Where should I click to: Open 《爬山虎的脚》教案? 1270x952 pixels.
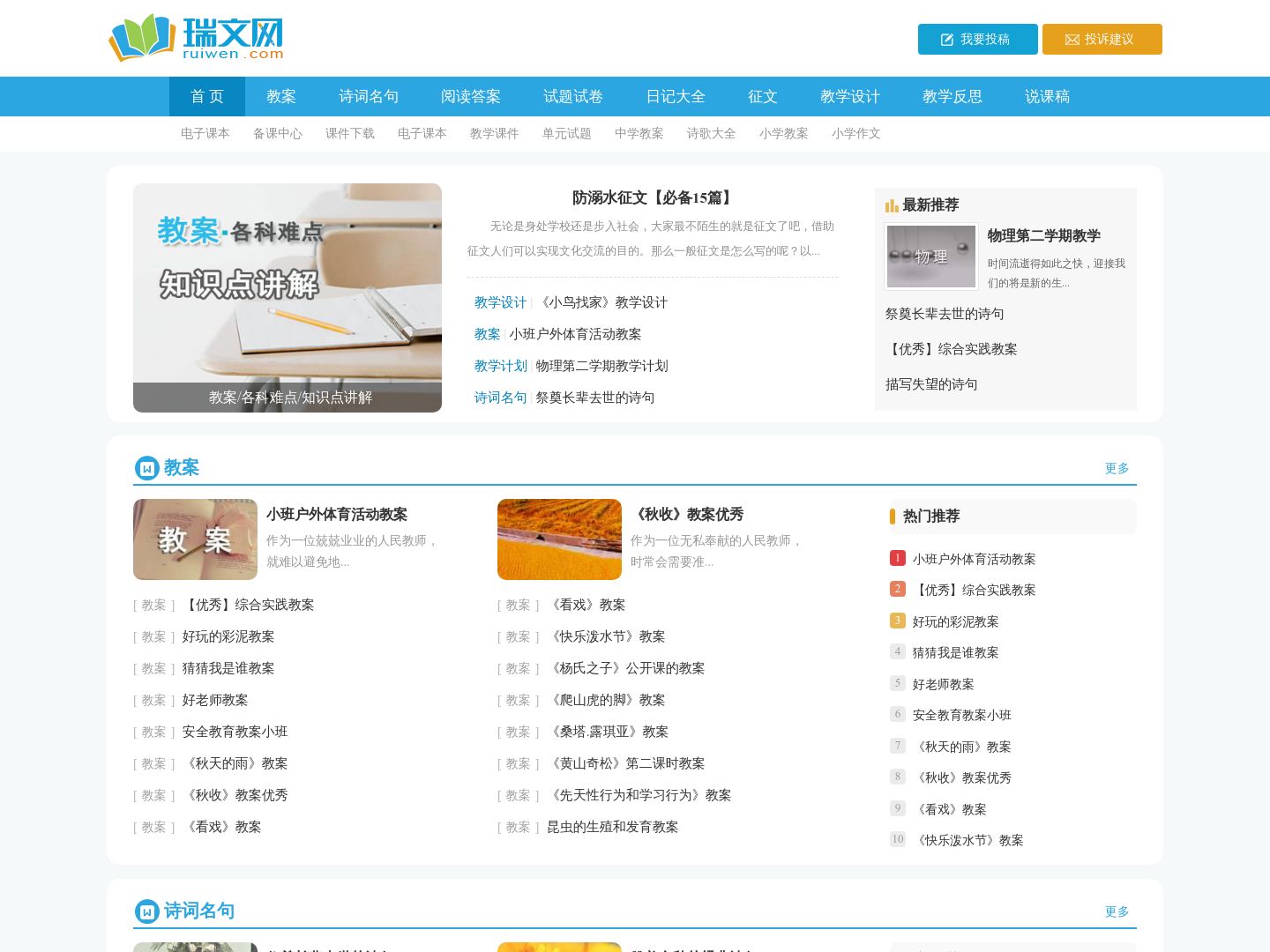coord(606,700)
